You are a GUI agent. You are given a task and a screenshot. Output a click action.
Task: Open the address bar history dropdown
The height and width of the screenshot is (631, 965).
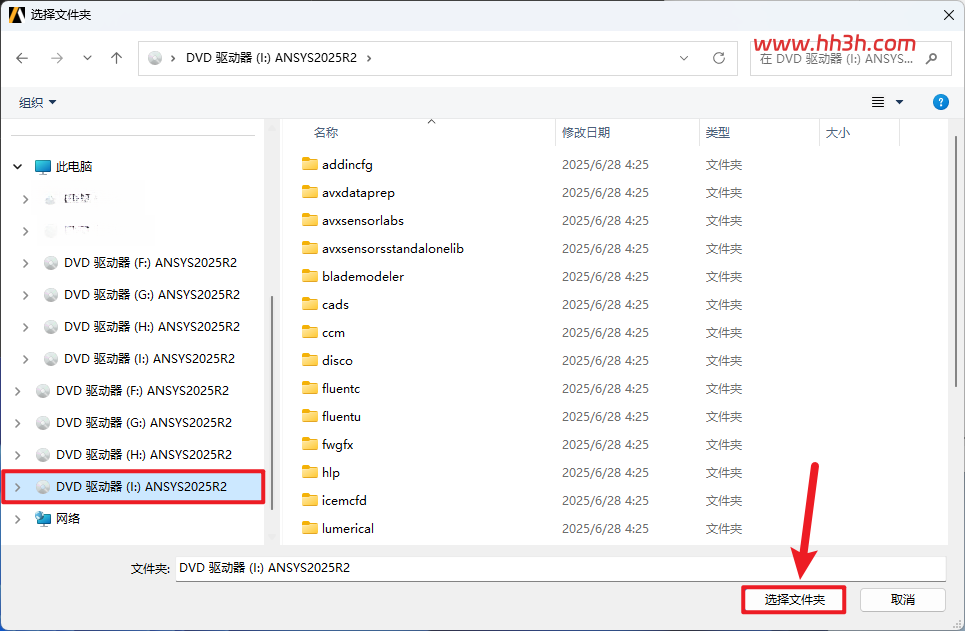[x=684, y=58]
